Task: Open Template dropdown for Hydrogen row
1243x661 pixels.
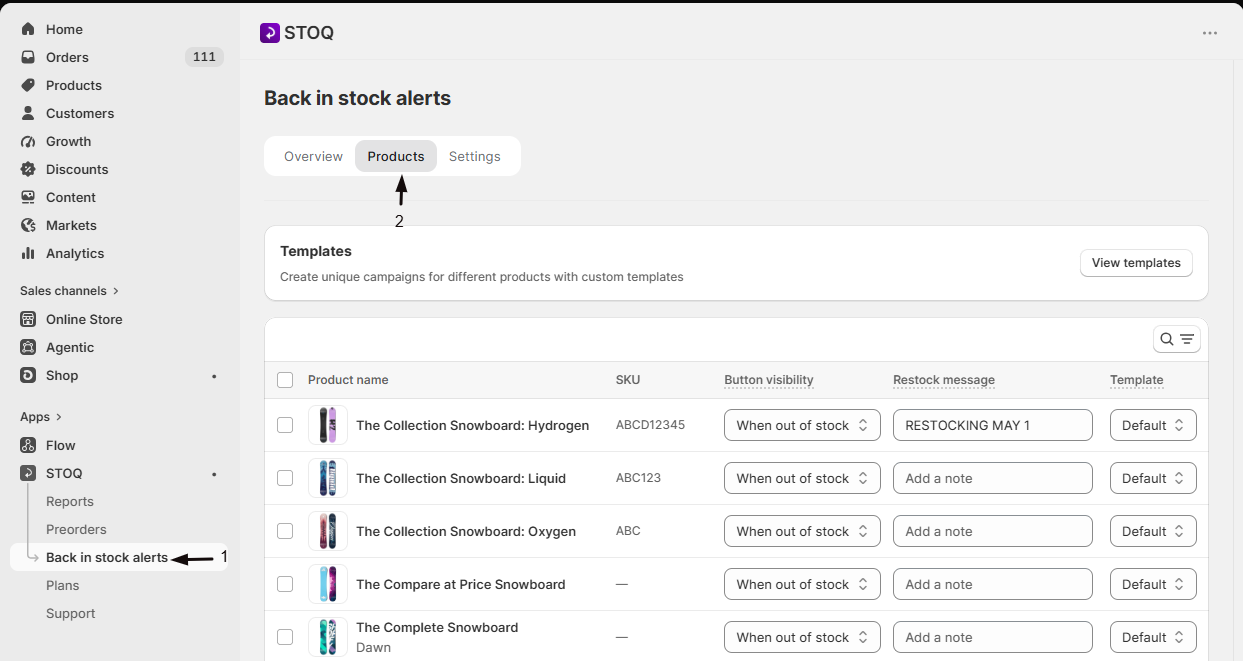Action: pyautogui.click(x=1153, y=425)
